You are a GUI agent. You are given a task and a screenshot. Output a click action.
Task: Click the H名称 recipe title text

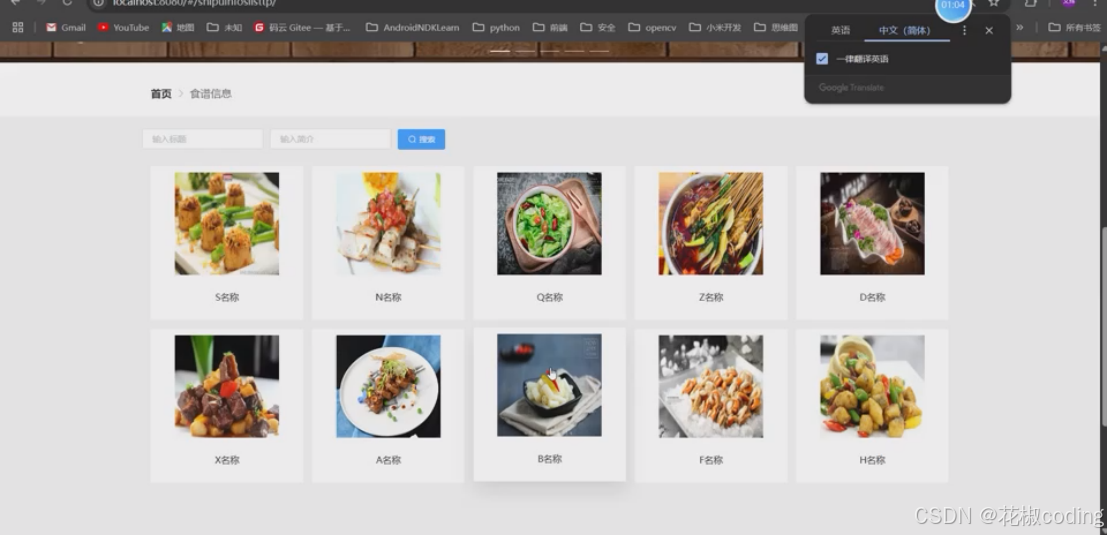pos(872,460)
